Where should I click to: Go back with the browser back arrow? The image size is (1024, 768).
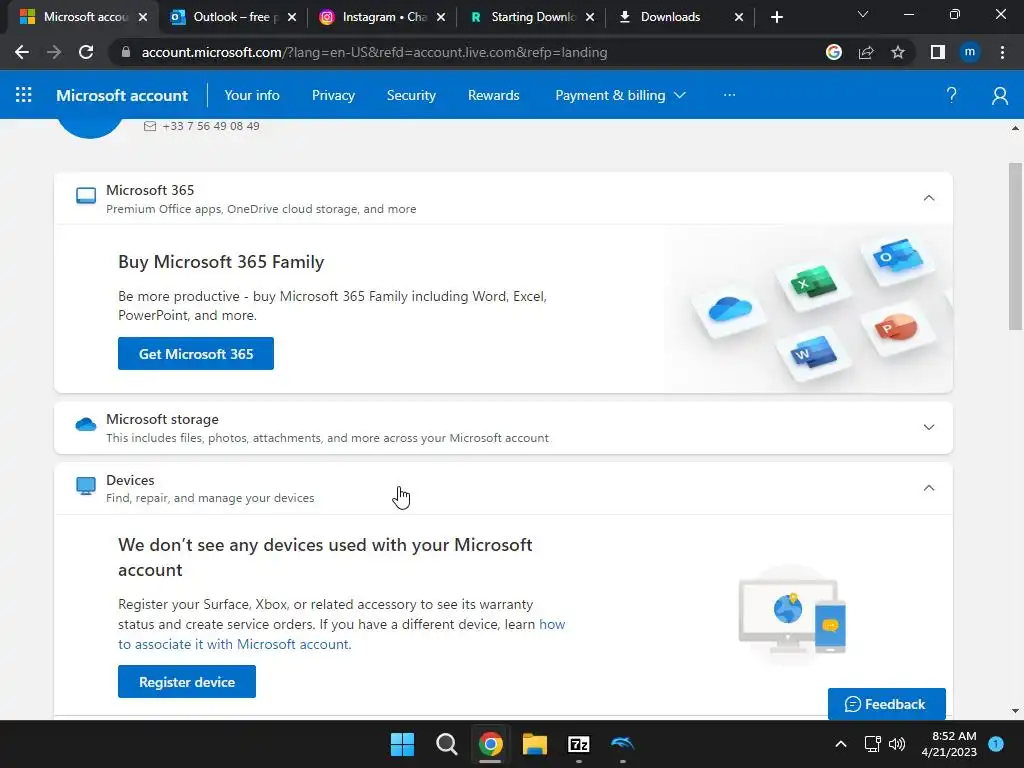[x=22, y=52]
